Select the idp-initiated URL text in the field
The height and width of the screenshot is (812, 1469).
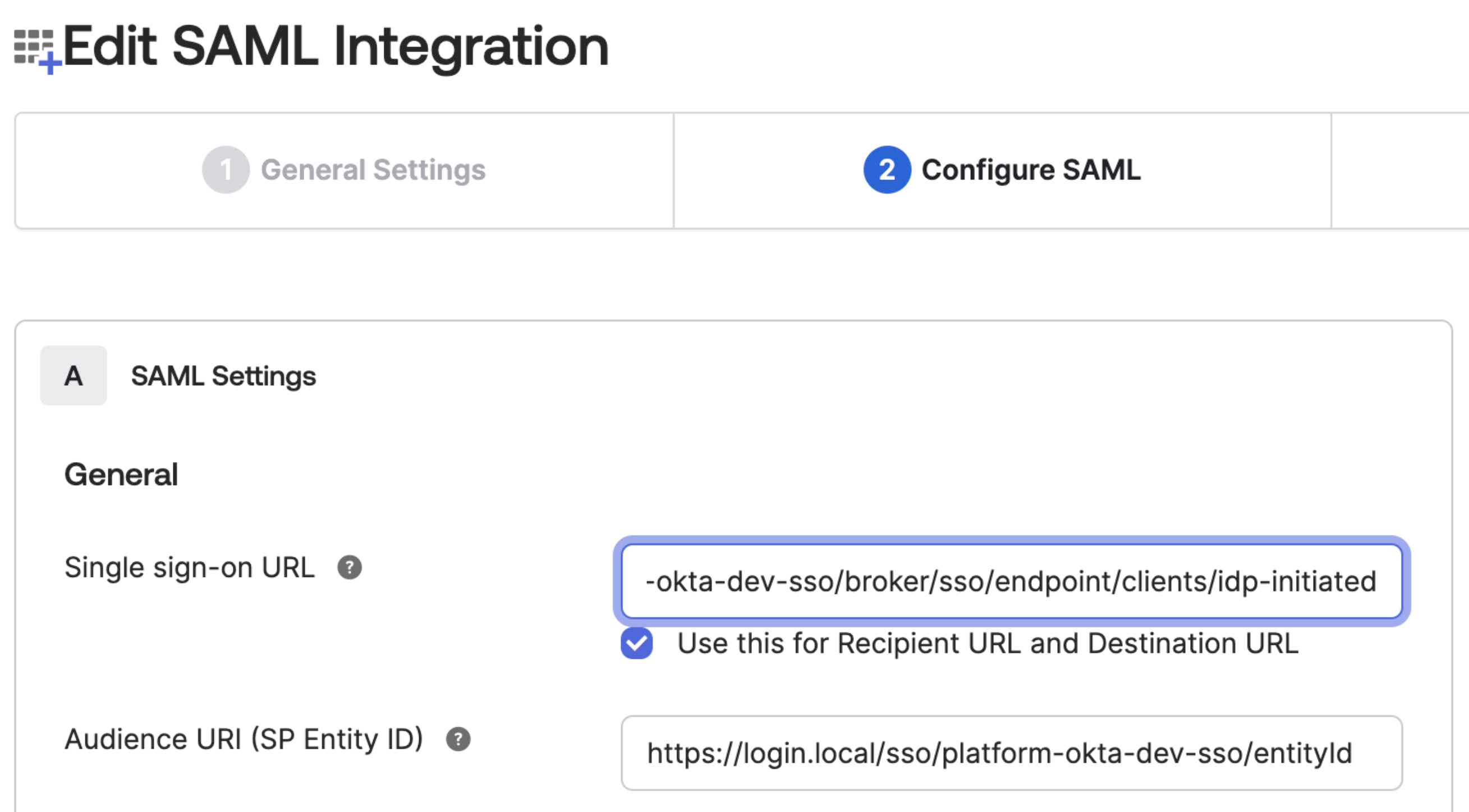click(1009, 581)
